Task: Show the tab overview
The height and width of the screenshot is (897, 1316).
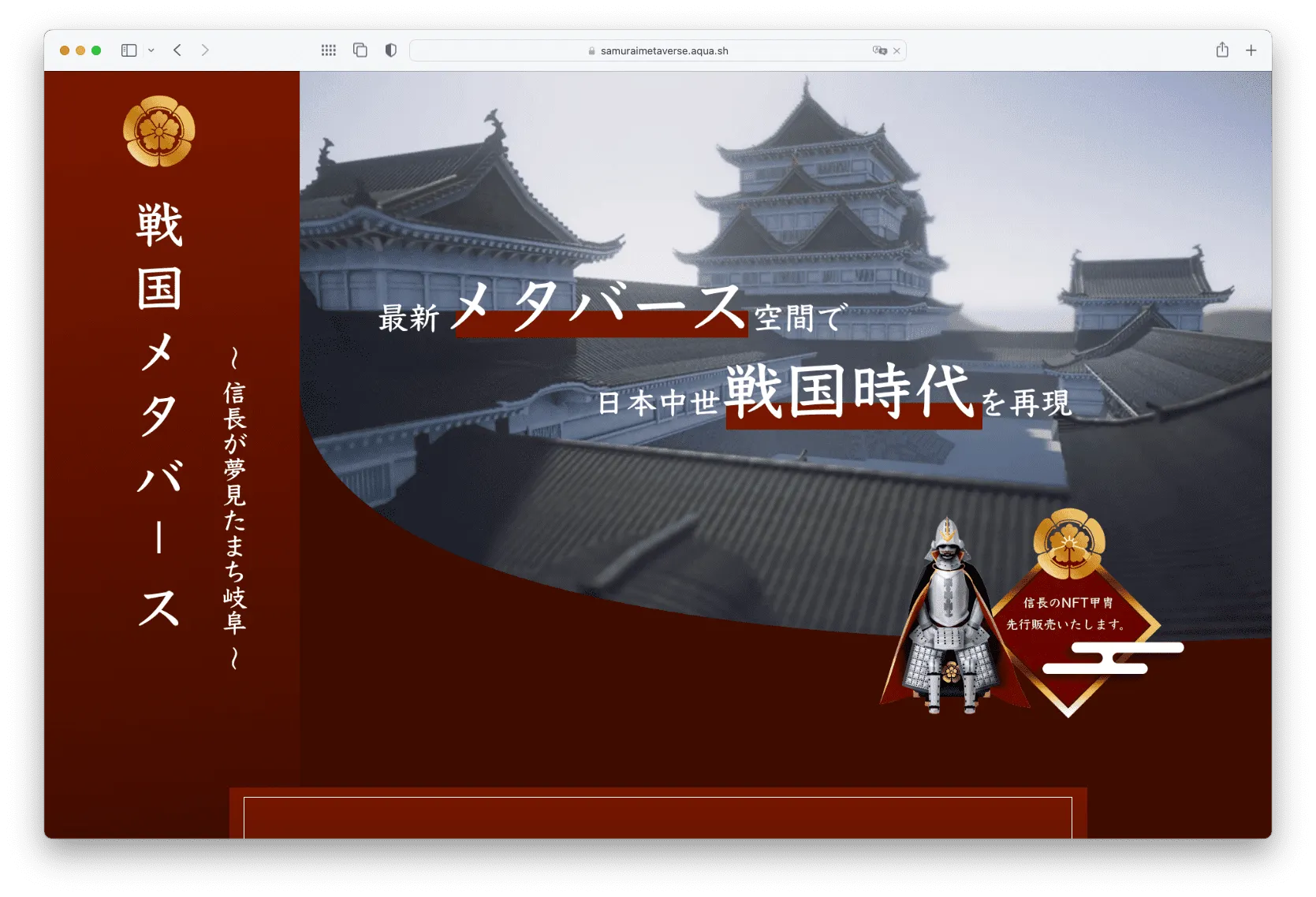Action: 360,50
